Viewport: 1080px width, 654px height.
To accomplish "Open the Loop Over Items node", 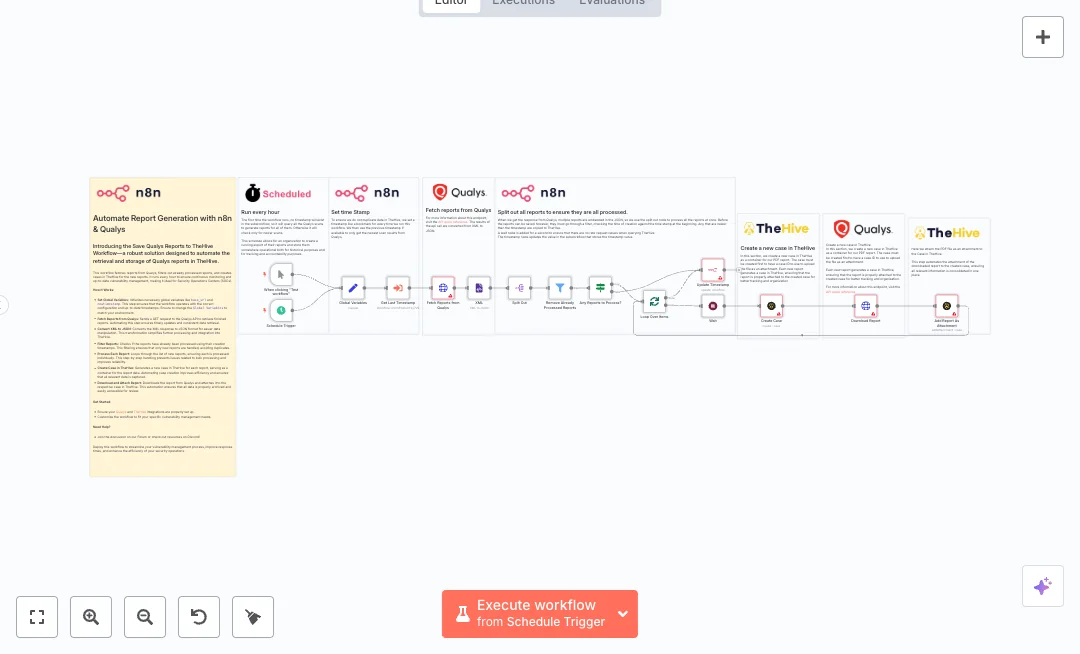I will coord(654,301).
